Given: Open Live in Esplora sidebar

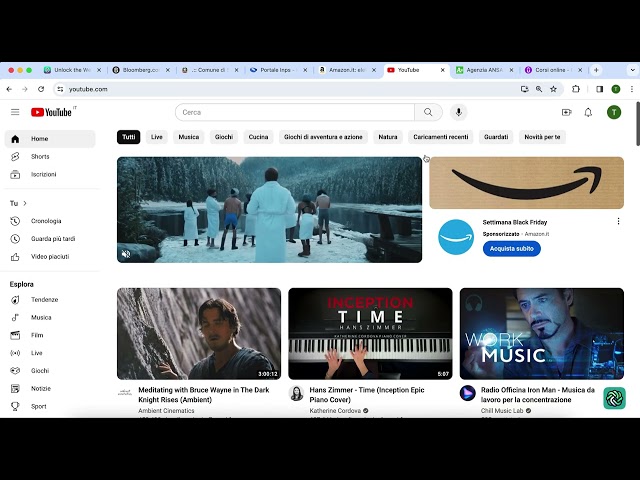Looking at the screenshot, I should [50, 353].
